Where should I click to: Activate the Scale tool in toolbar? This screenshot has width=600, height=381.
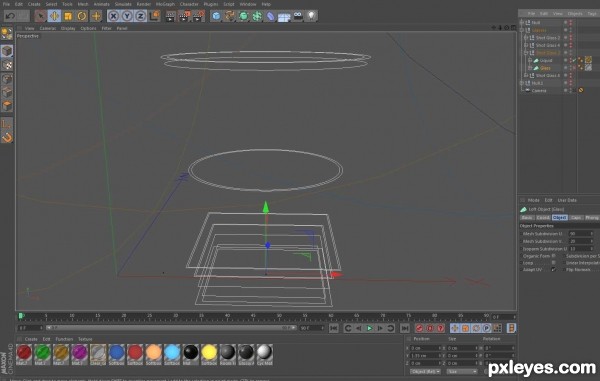point(68,16)
